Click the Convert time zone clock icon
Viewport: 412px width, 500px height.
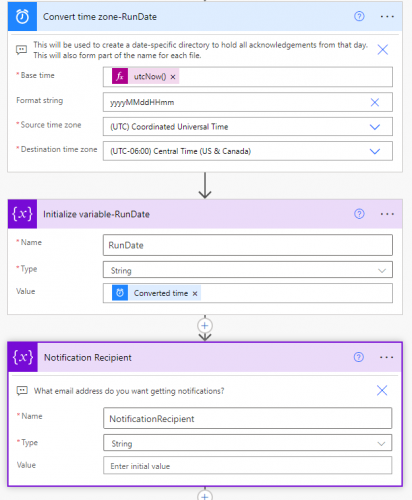click(x=22, y=16)
